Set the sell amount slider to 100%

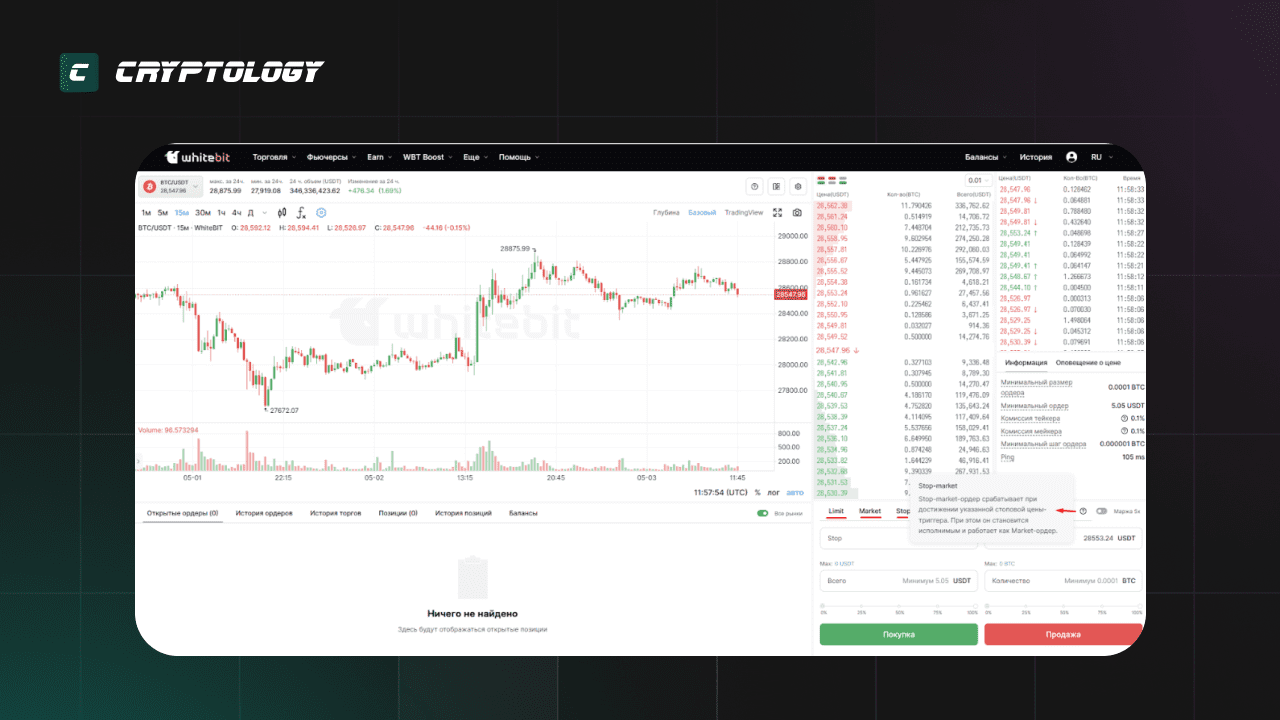point(1138,607)
